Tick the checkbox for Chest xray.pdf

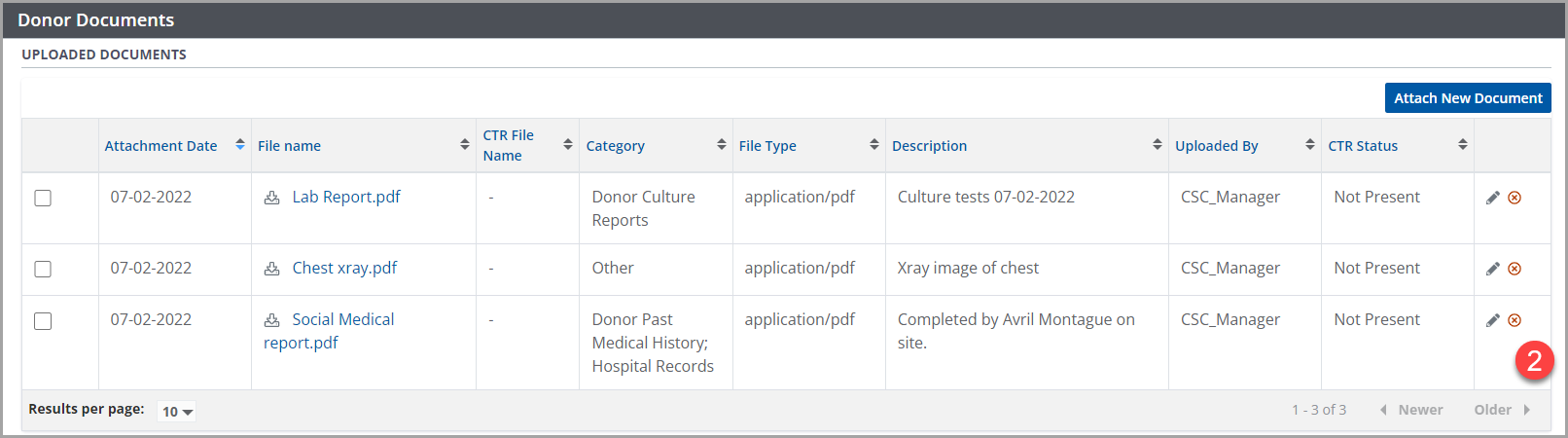pos(43,269)
